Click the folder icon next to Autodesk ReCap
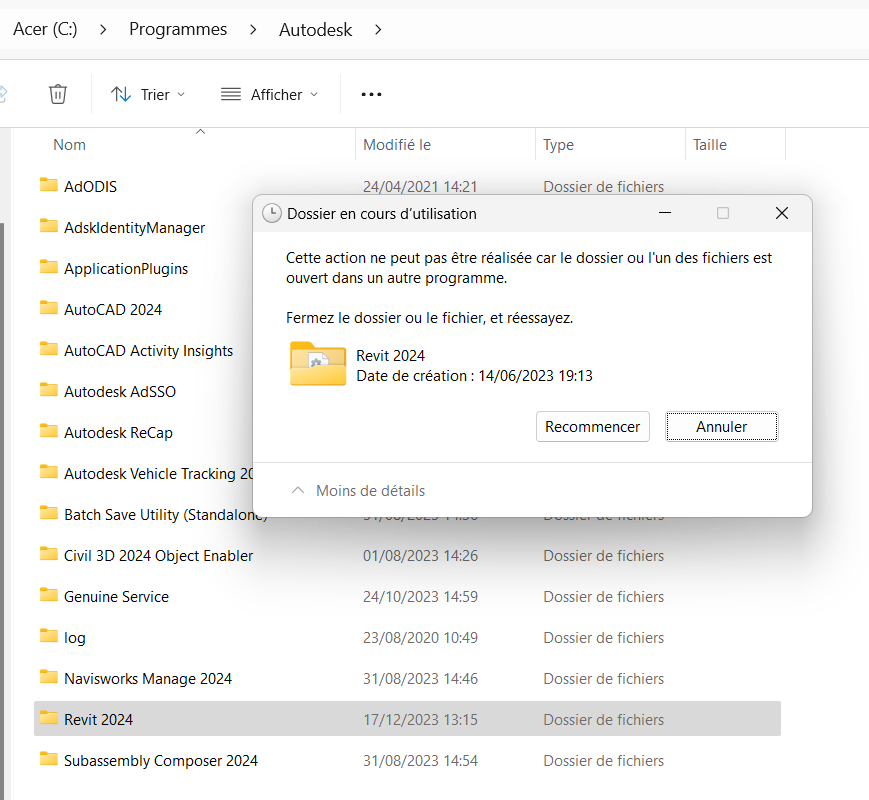Viewport: 869px width, 800px height. tap(49, 431)
